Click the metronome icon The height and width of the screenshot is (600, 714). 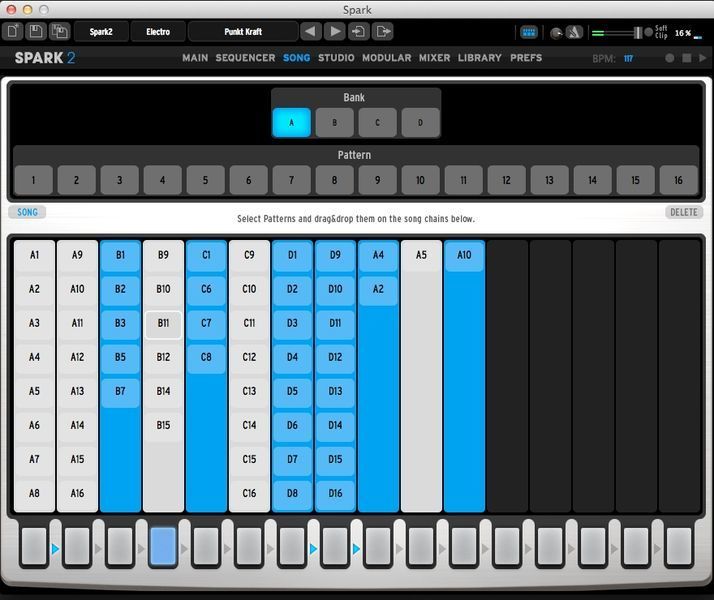tap(574, 32)
